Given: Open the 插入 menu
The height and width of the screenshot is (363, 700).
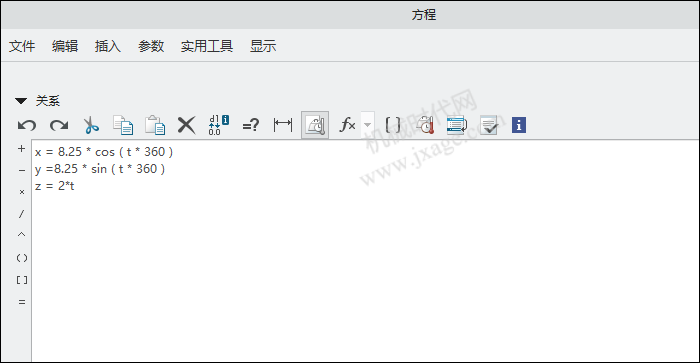Looking at the screenshot, I should coord(108,46).
